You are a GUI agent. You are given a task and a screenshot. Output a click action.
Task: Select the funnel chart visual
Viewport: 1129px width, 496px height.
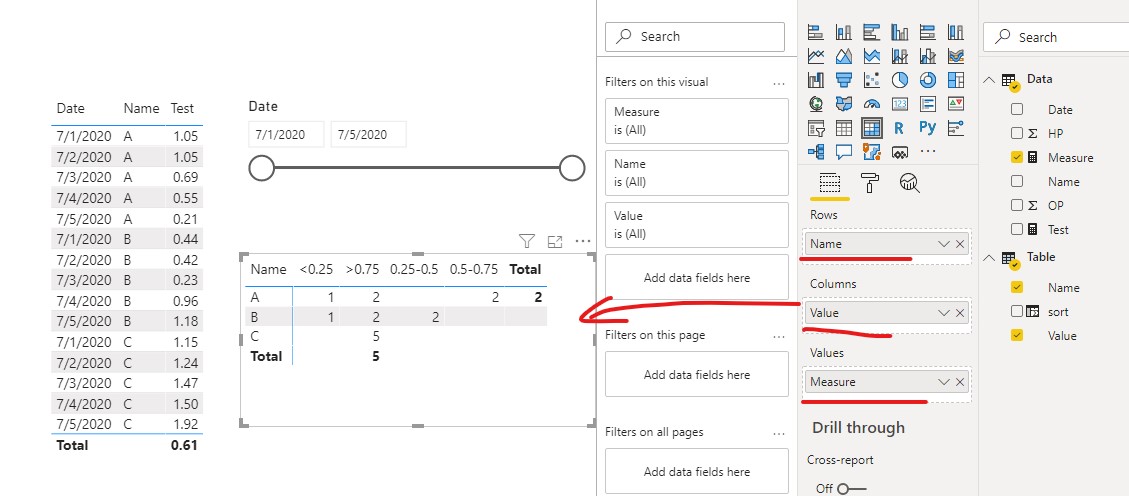pos(843,79)
